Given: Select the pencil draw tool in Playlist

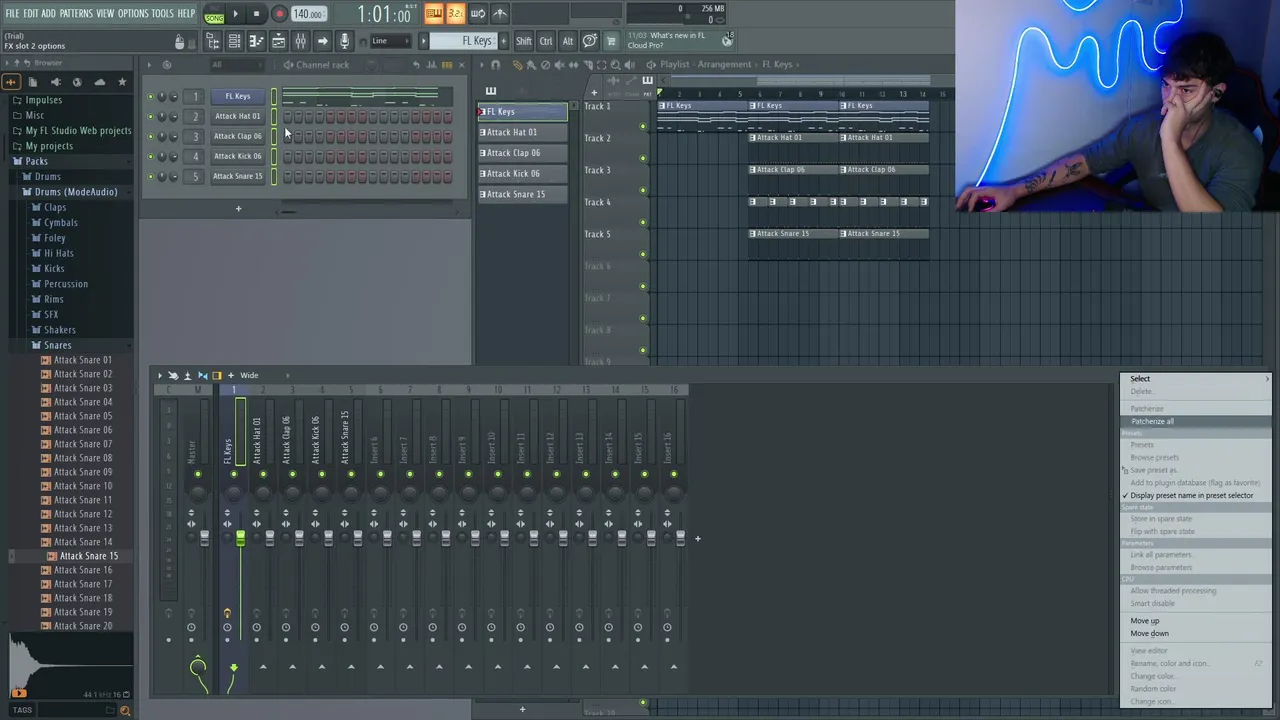Looking at the screenshot, I should point(517,65).
